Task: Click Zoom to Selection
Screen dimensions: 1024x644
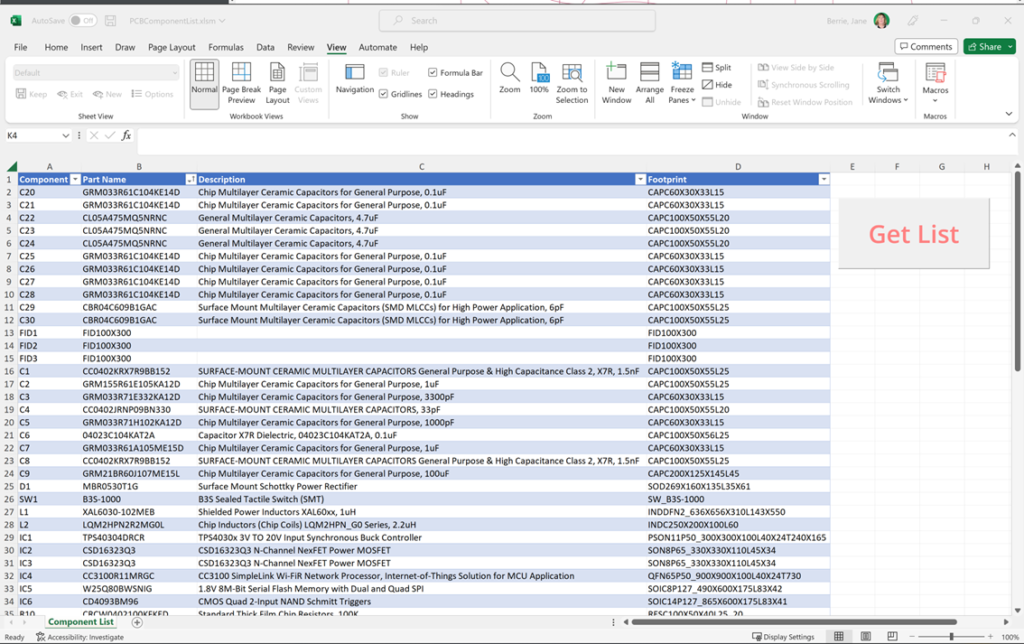Action: (572, 82)
